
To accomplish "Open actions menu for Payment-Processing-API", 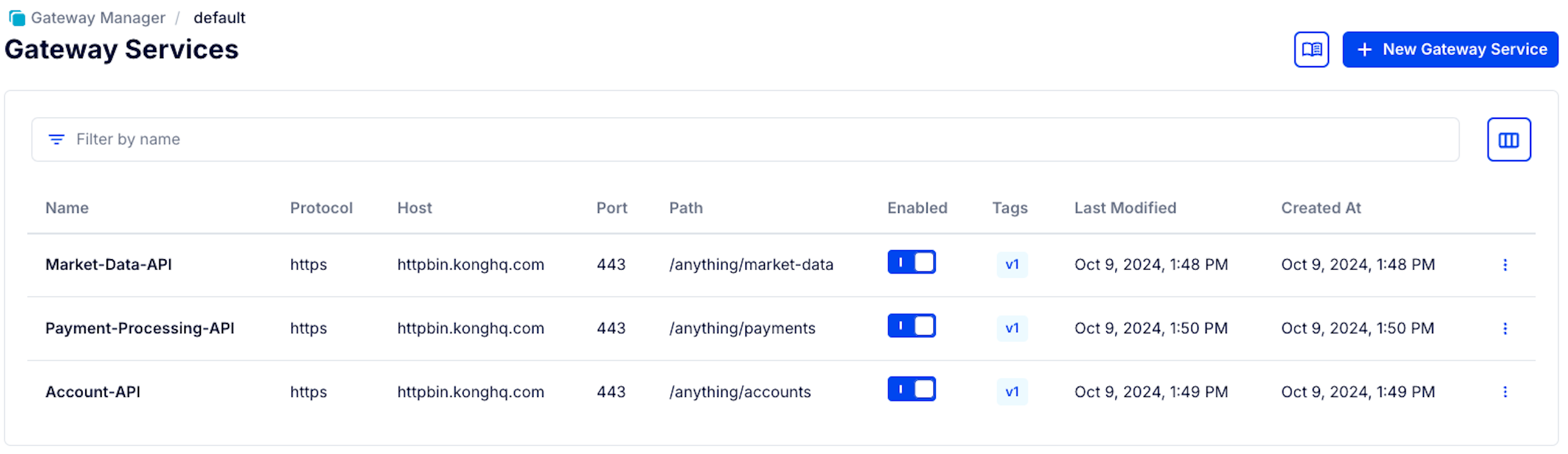I will pyautogui.click(x=1504, y=328).
